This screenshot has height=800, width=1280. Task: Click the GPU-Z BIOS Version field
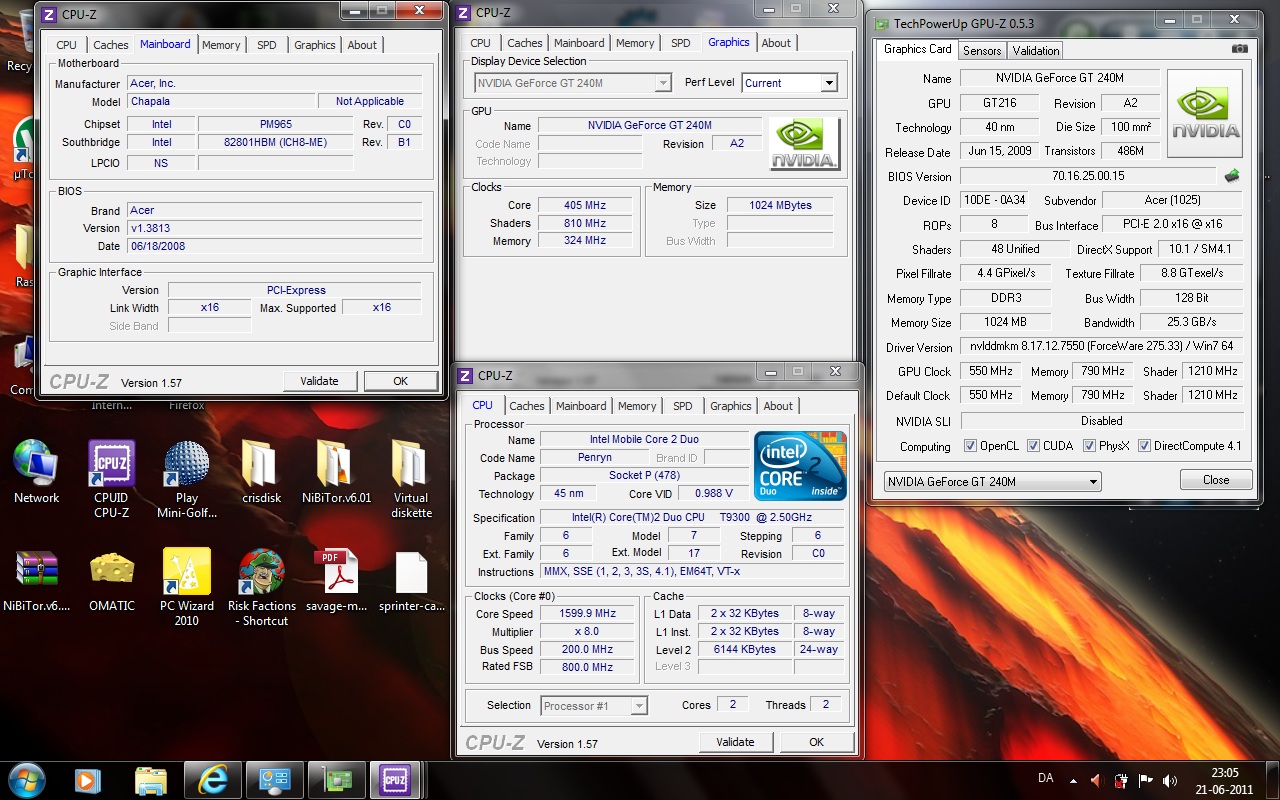pyautogui.click(x=1088, y=176)
